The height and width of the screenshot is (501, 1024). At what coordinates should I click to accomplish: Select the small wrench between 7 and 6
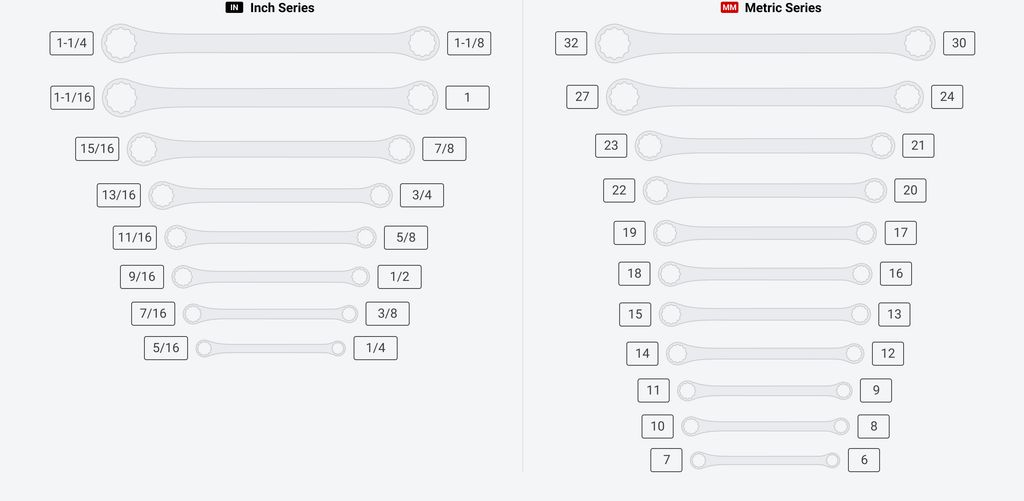[765, 460]
